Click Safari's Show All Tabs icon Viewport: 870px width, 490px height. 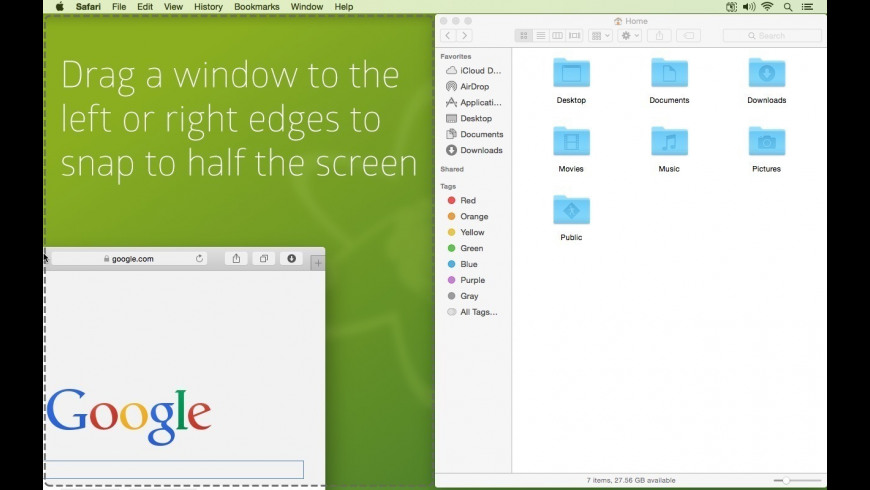coord(264,258)
